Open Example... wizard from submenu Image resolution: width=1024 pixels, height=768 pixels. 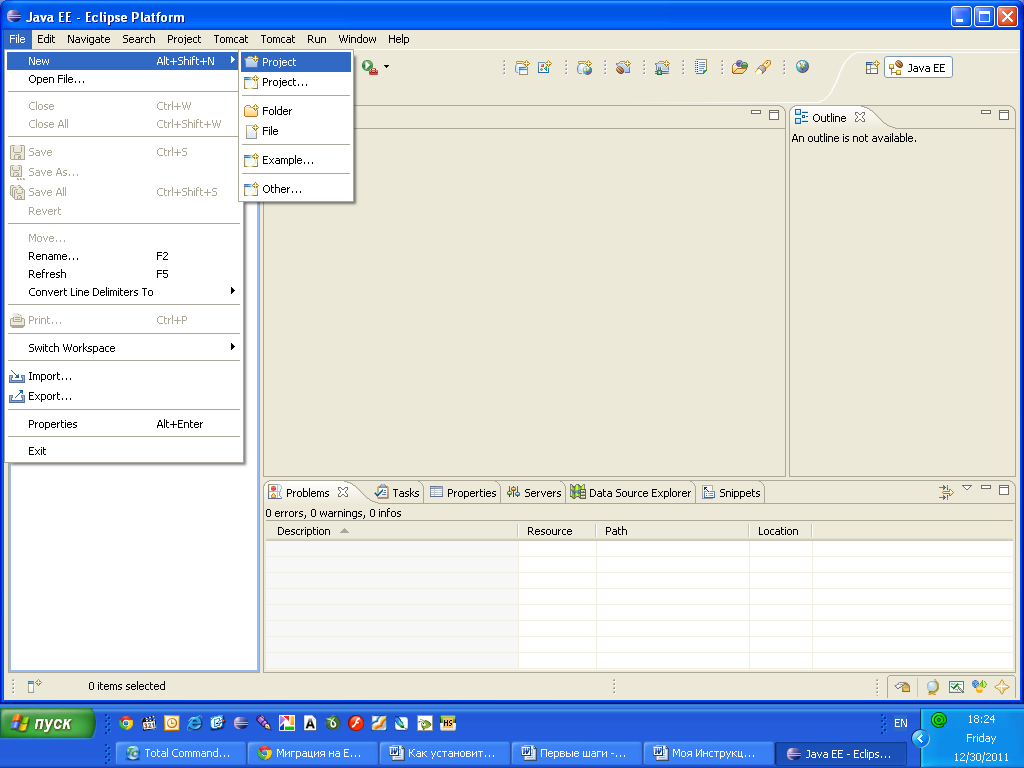296,160
